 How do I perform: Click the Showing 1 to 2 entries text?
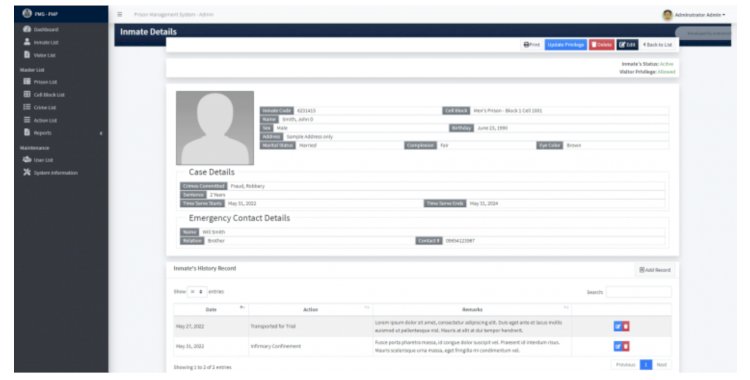pyautogui.click(x=202, y=368)
